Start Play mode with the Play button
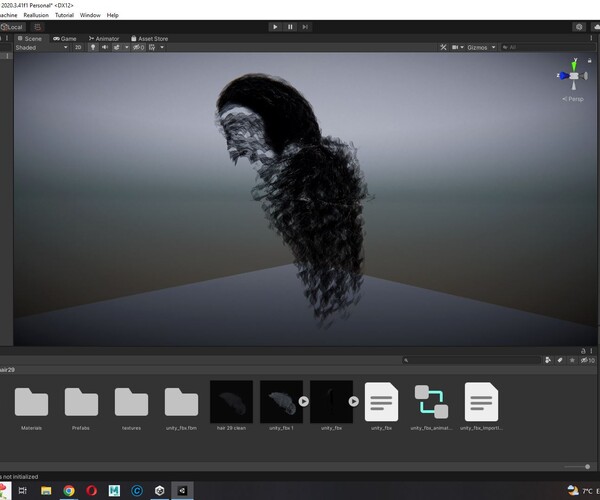This screenshot has height=500, width=600. (x=275, y=27)
